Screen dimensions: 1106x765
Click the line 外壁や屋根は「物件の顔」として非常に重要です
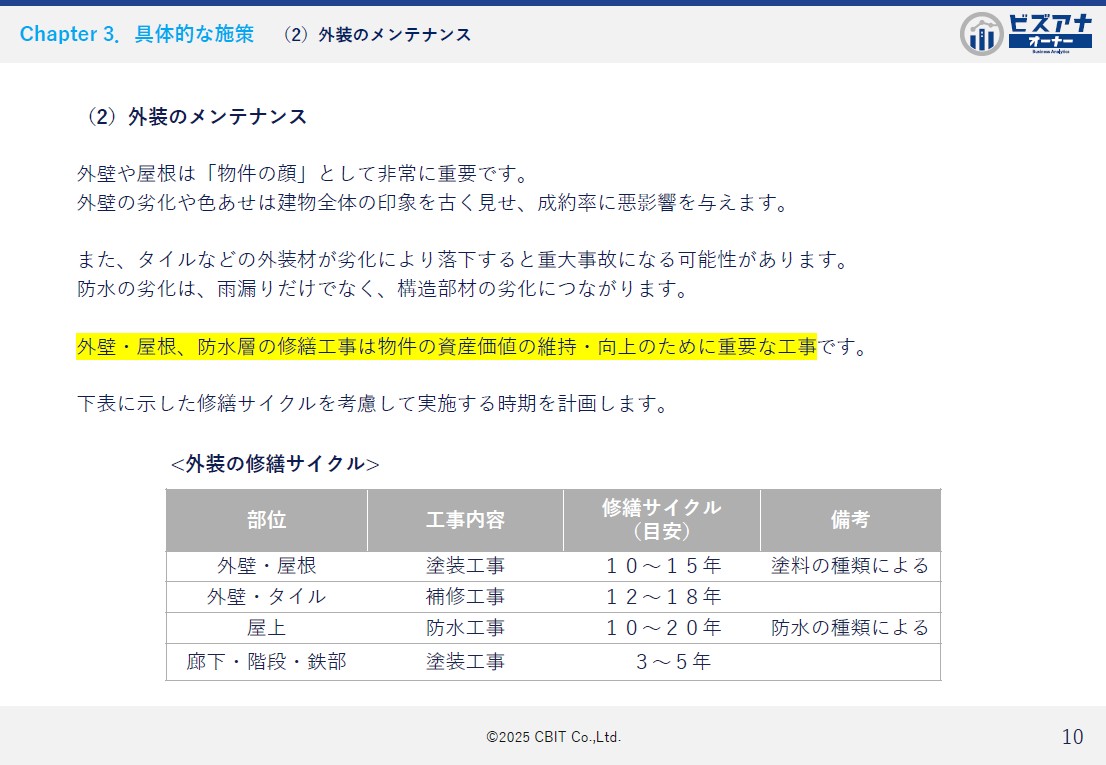tap(303, 173)
